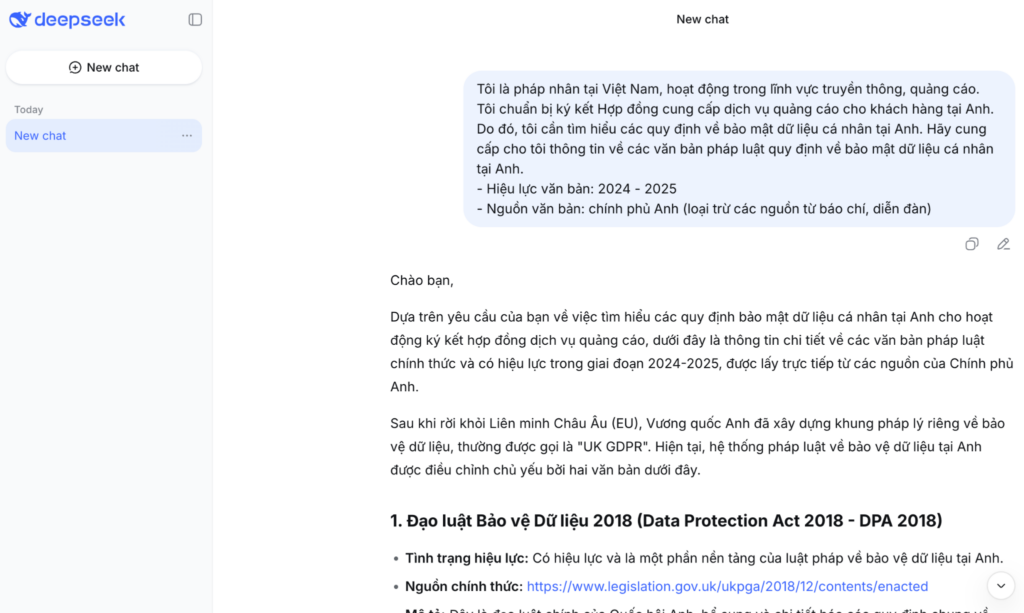The width and height of the screenshot is (1024, 613).
Task: Click the New chat title at top
Action: (702, 19)
